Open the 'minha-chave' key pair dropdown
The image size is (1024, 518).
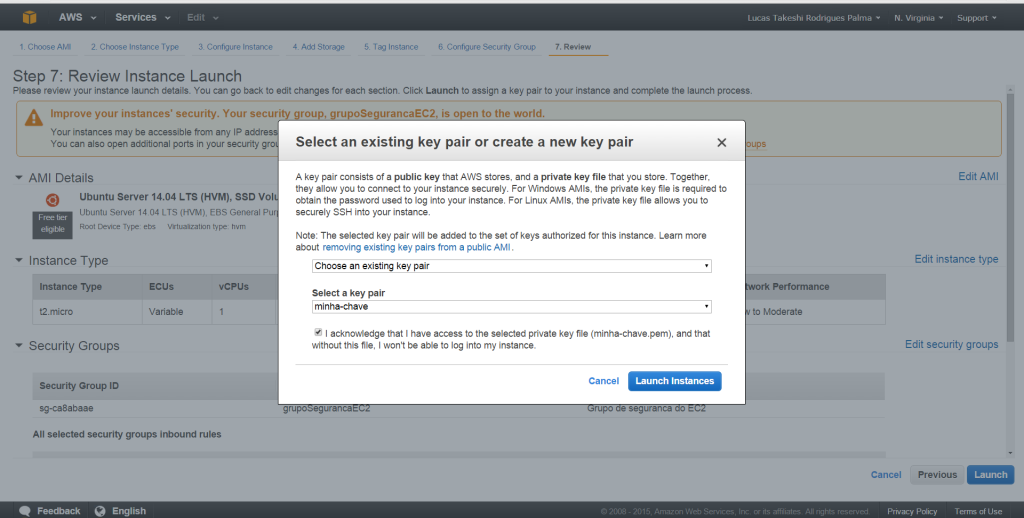coord(511,306)
